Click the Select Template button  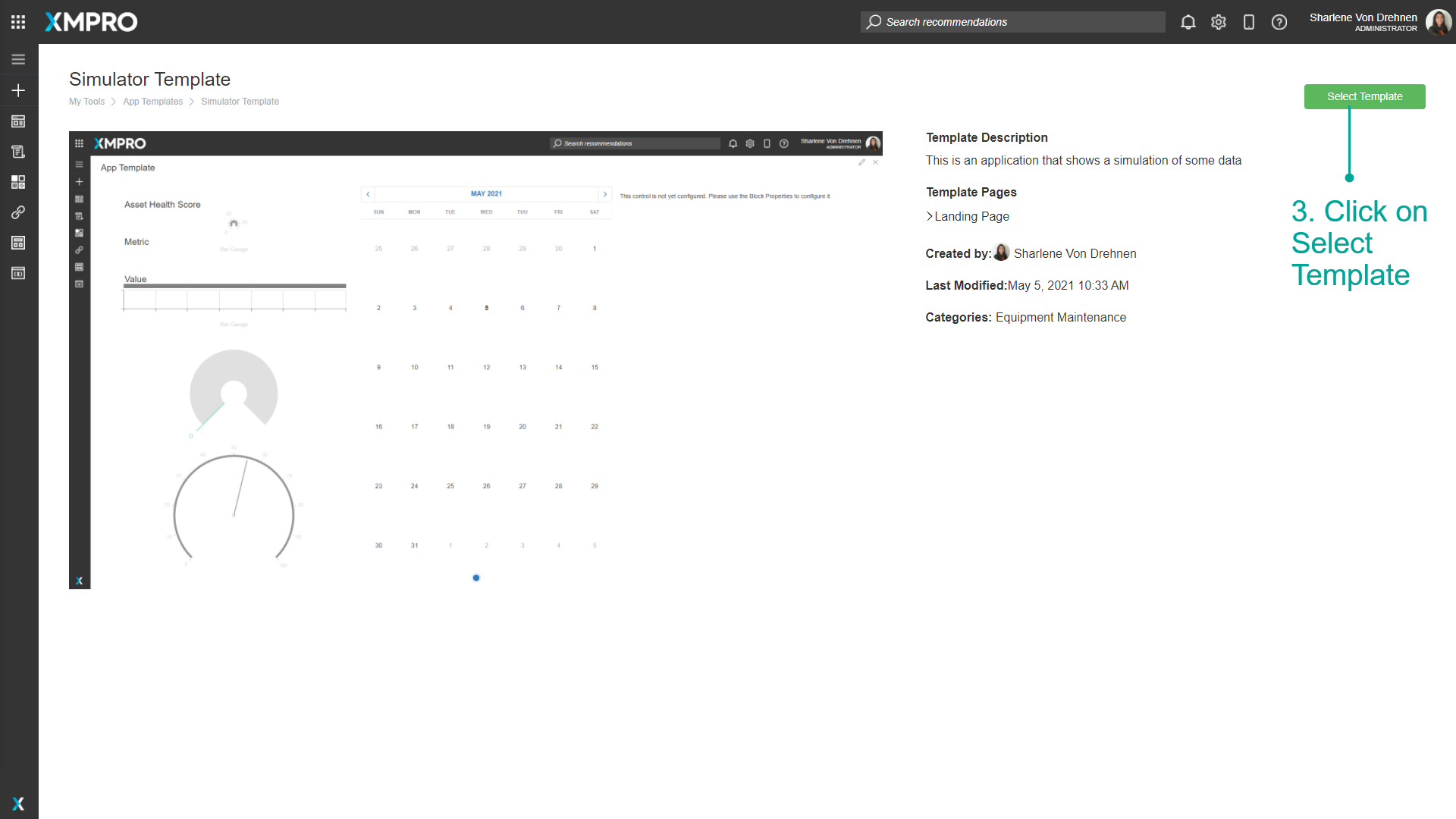click(1364, 96)
